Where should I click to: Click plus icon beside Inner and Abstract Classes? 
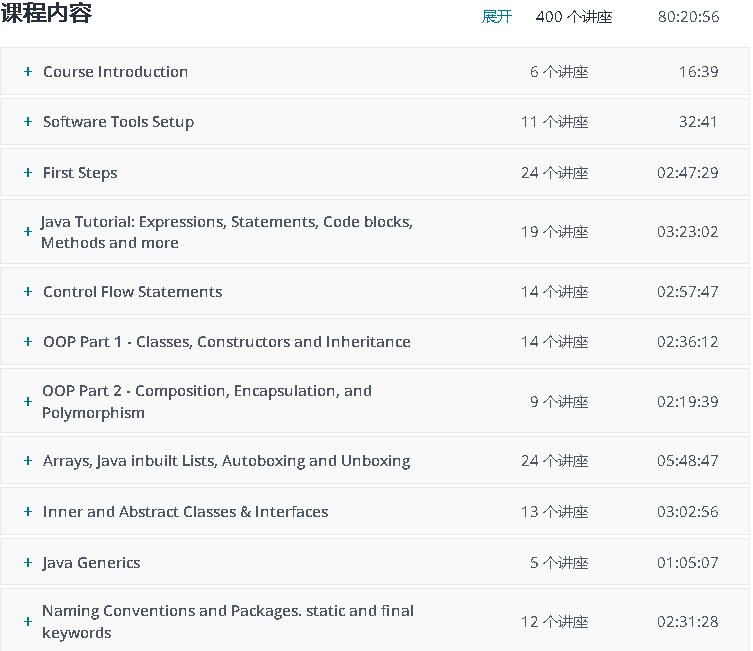(x=28, y=512)
